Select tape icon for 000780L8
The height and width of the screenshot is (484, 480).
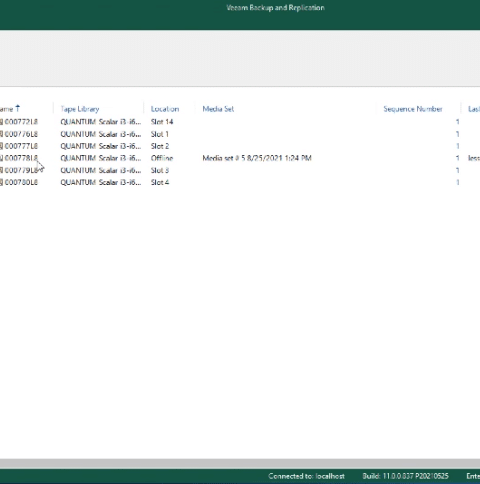coord(1,182)
